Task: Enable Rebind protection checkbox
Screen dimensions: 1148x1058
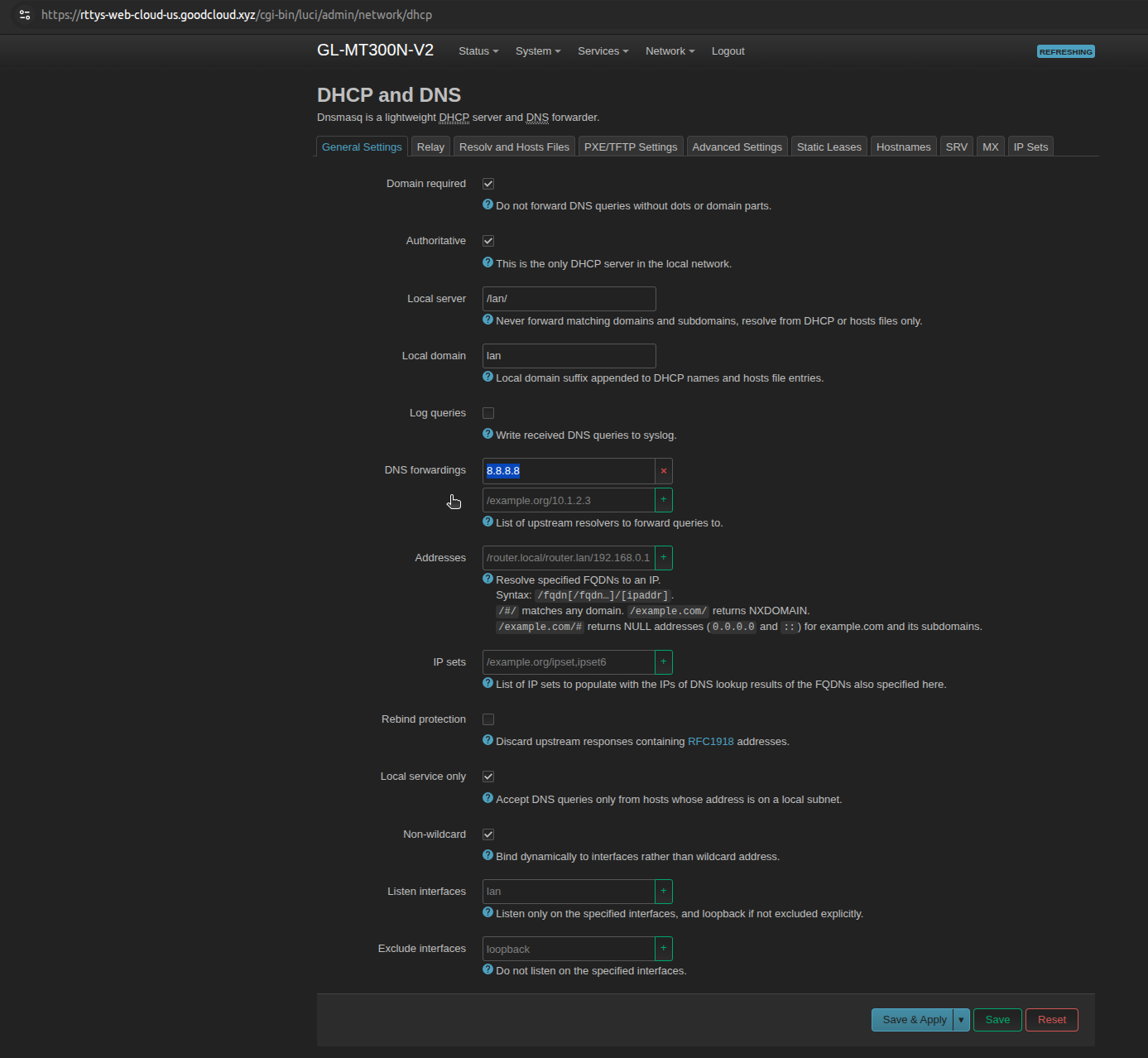Action: tap(488, 719)
